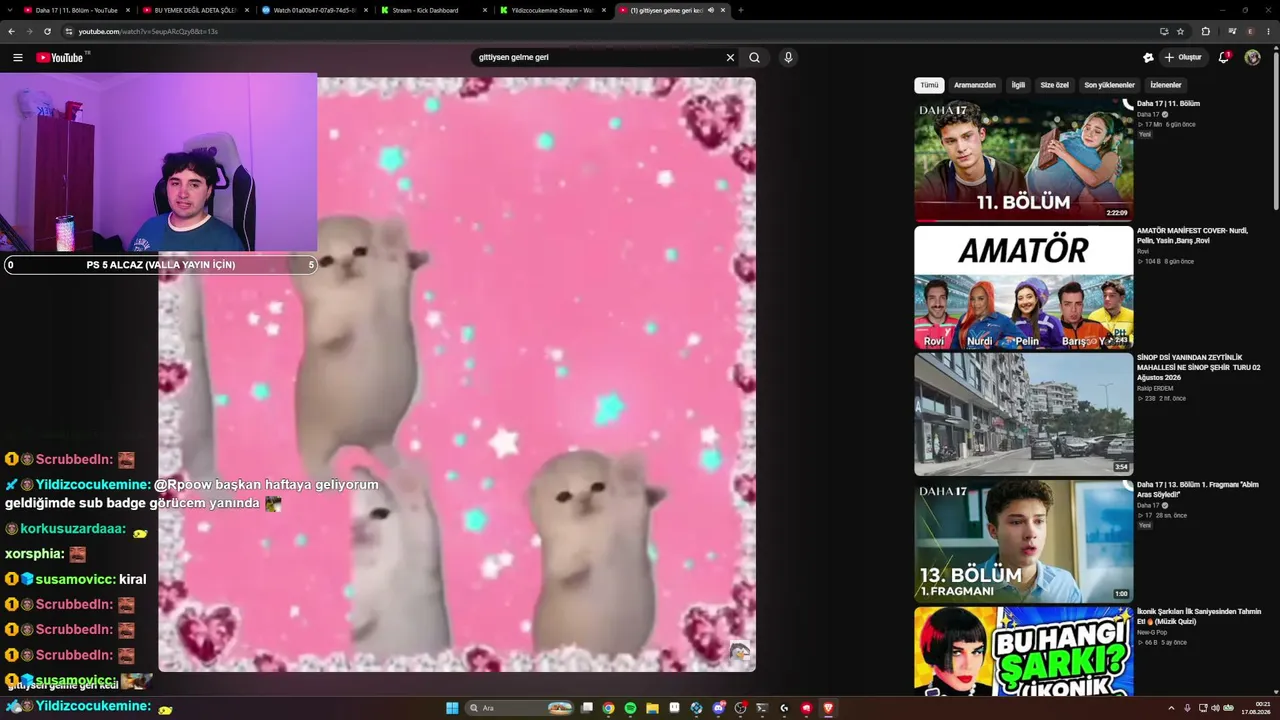Click the Windows taskbar search box
The image size is (1280, 720).
pyautogui.click(x=520, y=708)
